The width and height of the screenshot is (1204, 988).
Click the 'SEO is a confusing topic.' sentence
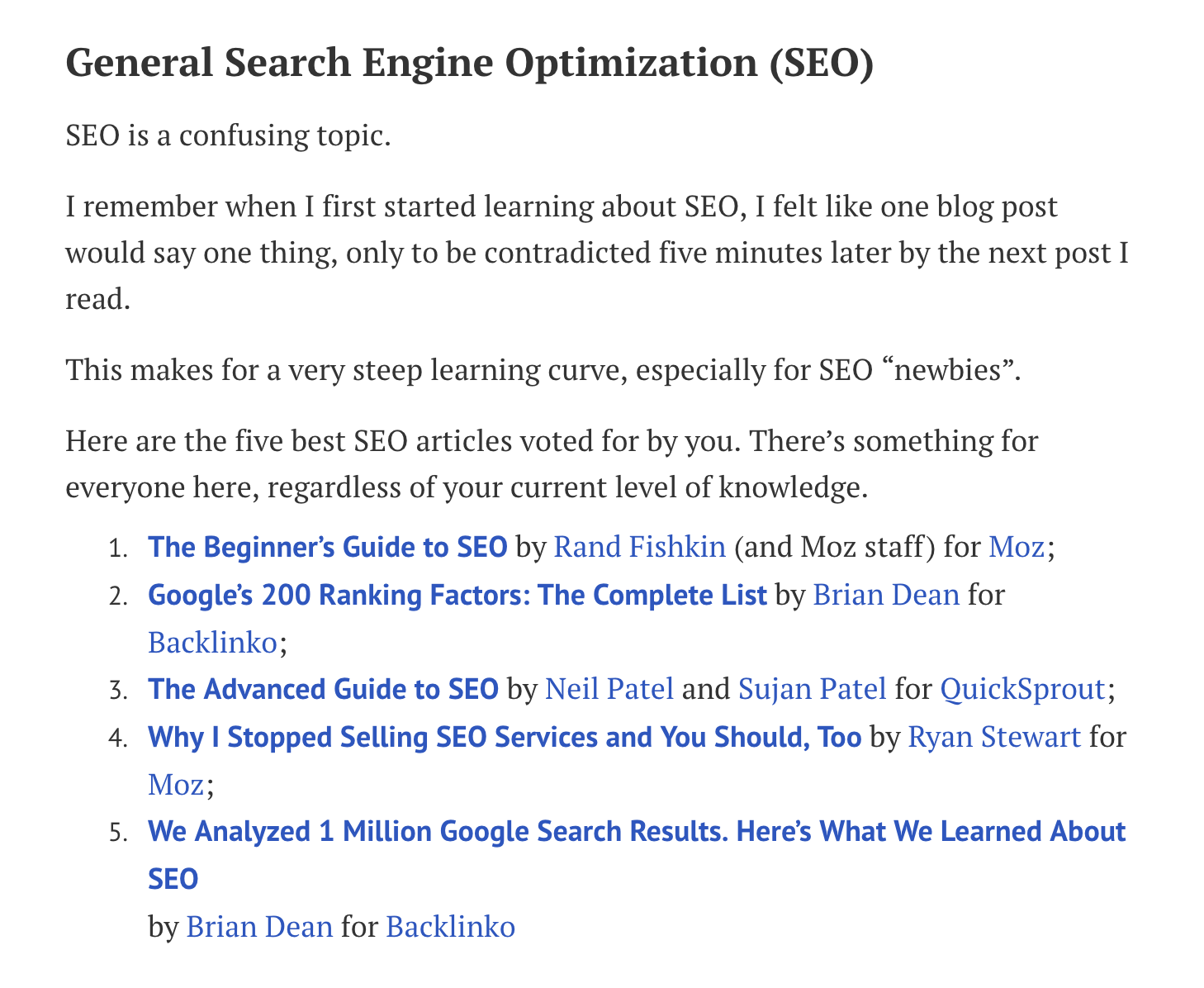pos(227,135)
